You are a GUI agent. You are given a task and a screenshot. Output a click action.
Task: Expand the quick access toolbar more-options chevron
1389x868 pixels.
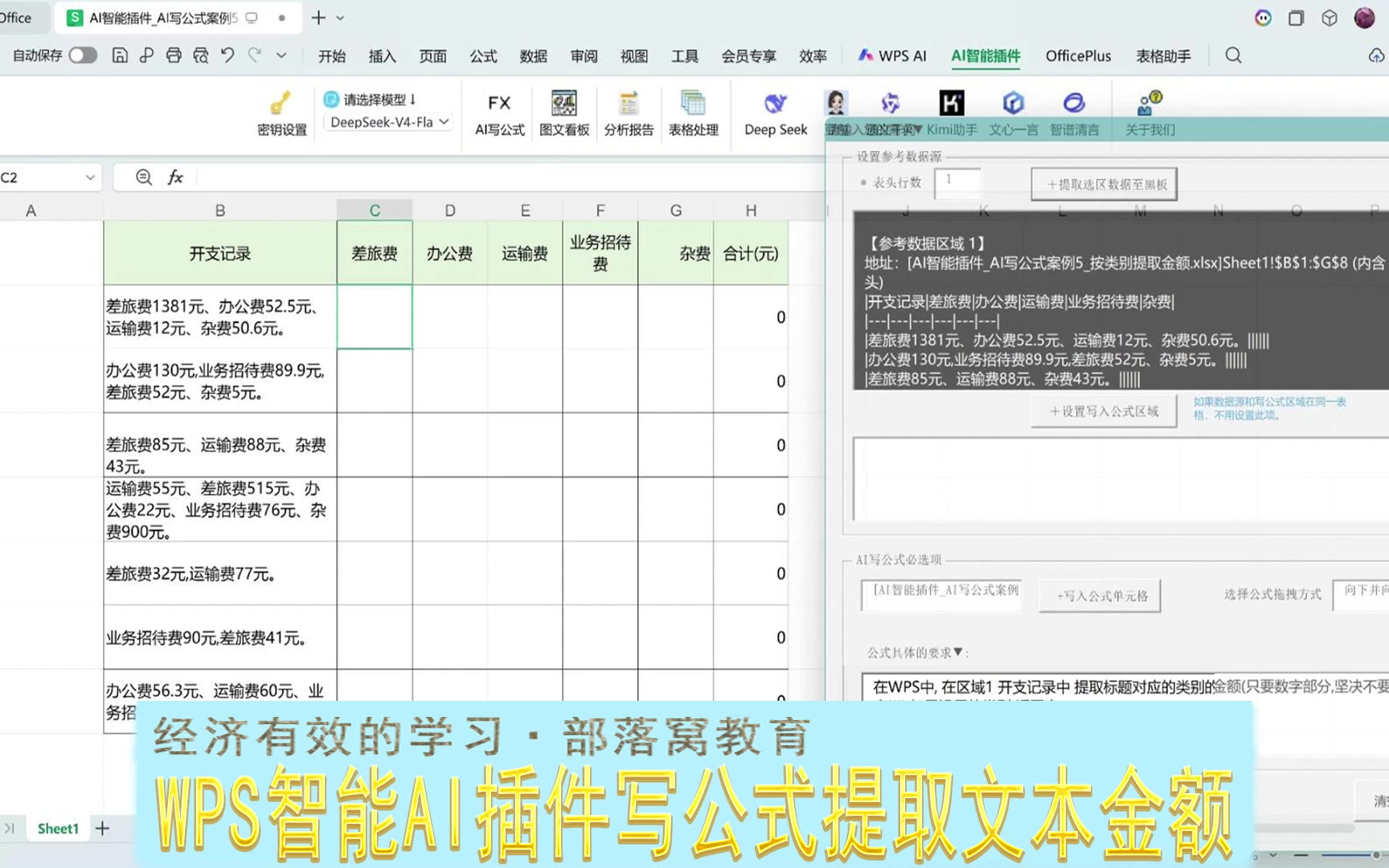(x=281, y=55)
